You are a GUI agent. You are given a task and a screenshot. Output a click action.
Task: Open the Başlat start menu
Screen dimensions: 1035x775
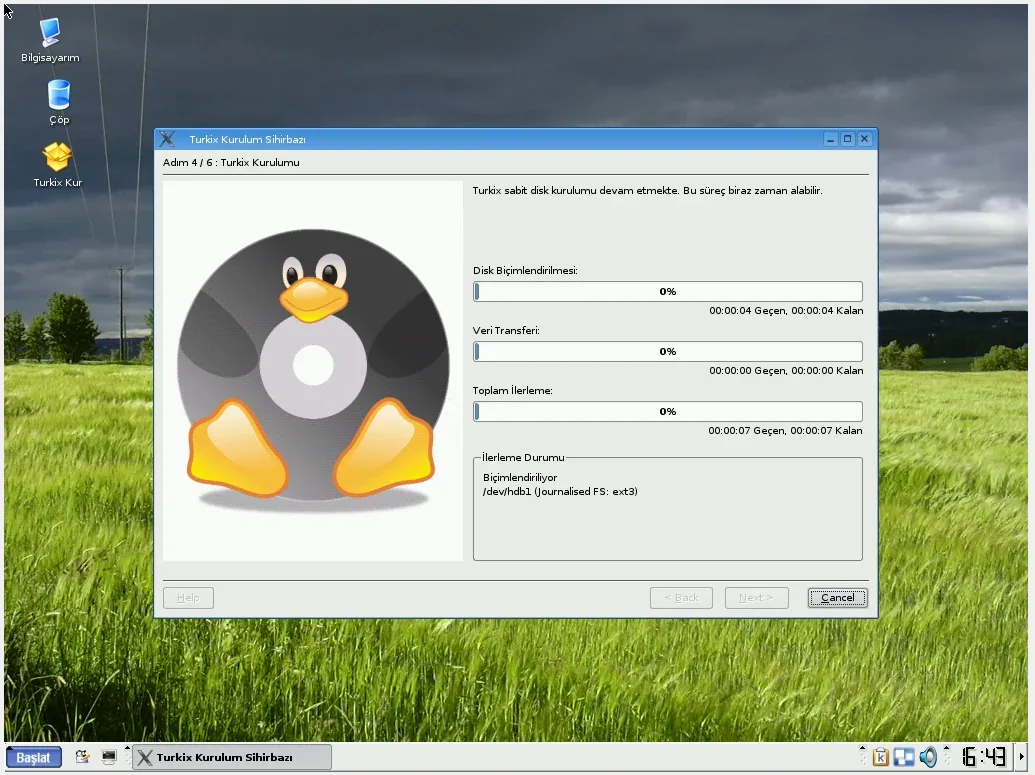tap(34, 757)
